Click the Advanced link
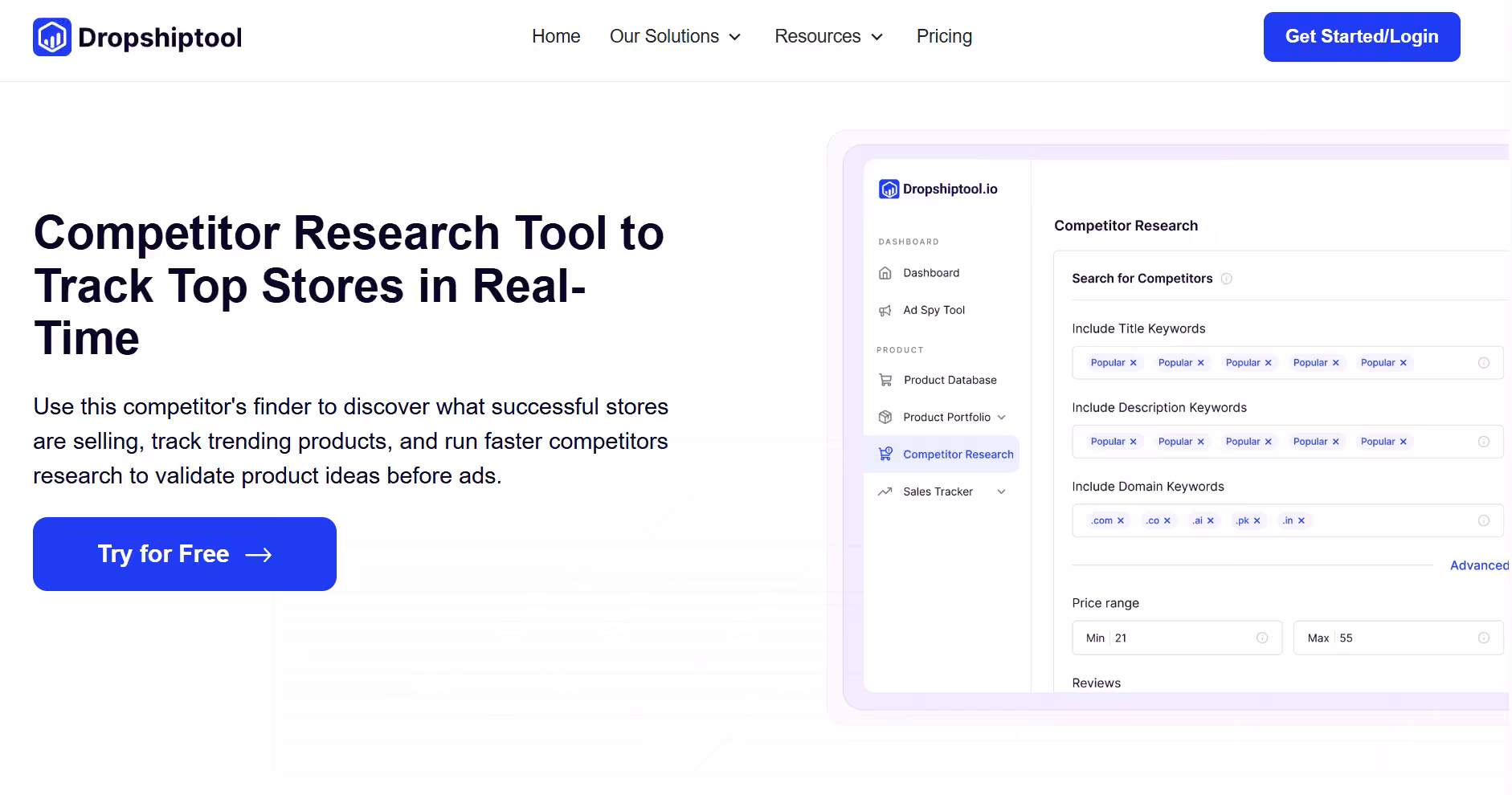Viewport: 1512px width, 795px height. click(x=1479, y=565)
